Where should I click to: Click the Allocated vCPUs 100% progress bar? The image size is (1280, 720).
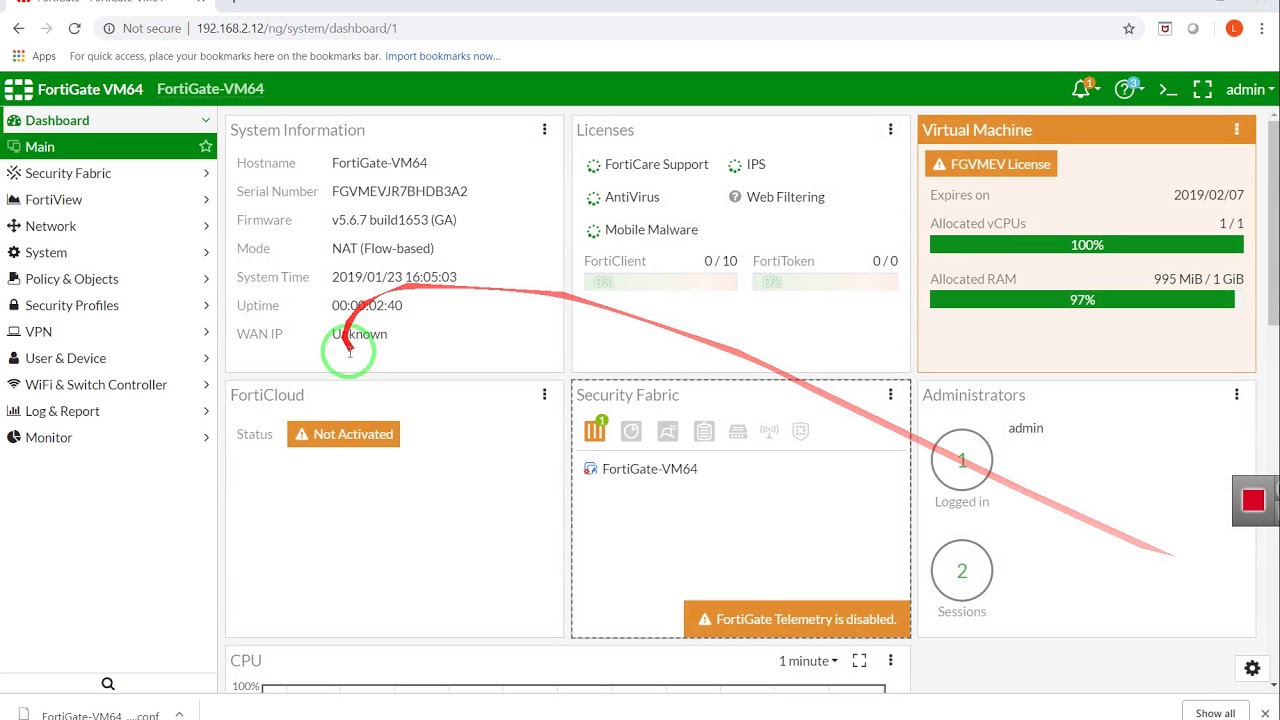1087,245
